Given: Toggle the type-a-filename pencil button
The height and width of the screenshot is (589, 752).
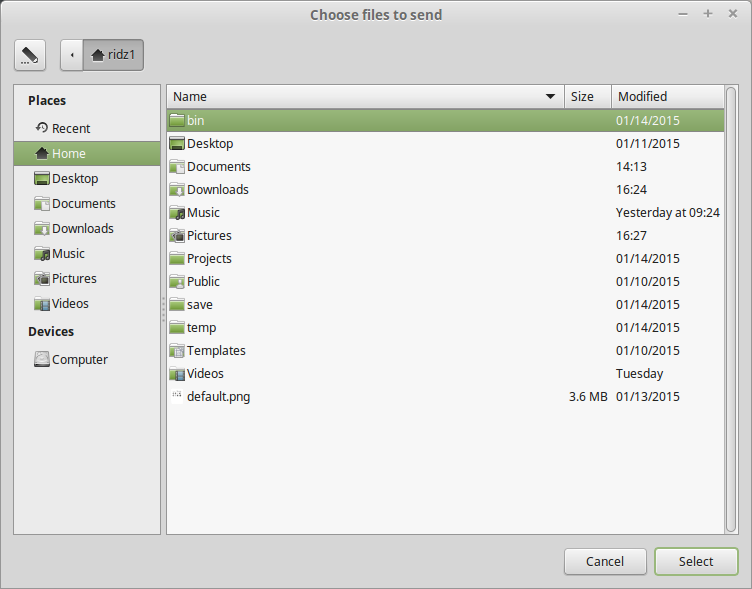Looking at the screenshot, I should 30,55.
